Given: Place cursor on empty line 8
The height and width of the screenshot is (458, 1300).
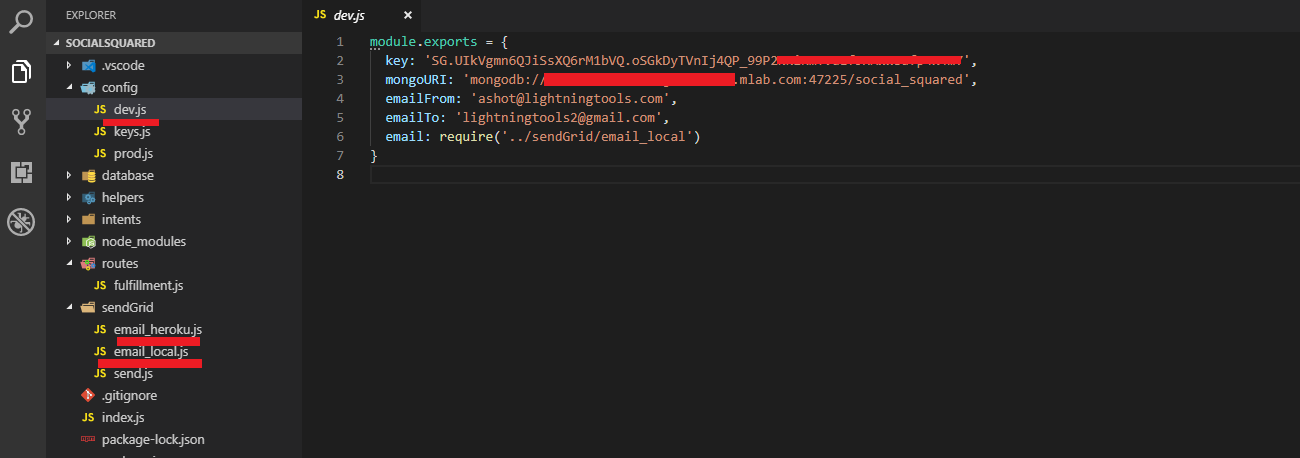Looking at the screenshot, I should point(600,175).
